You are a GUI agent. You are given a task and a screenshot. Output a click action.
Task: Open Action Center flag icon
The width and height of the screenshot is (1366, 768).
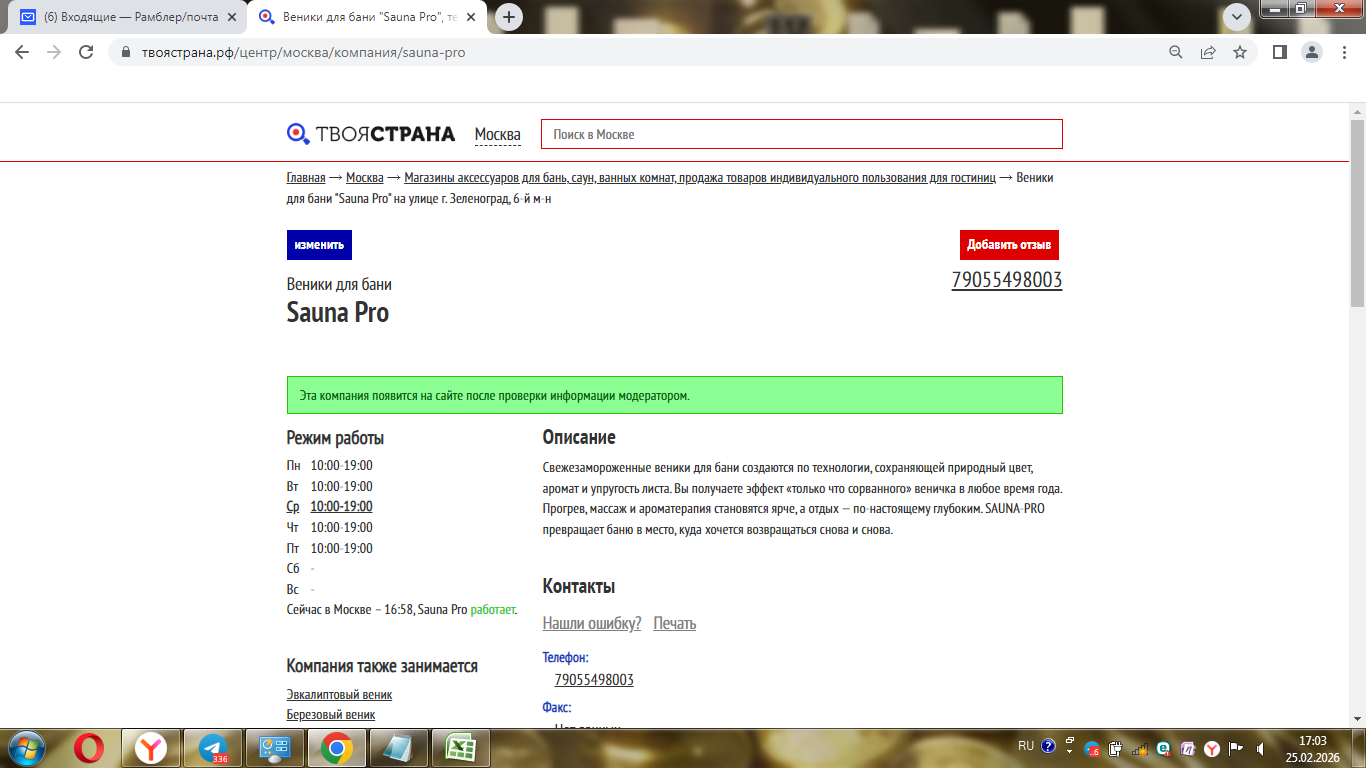click(x=1236, y=748)
